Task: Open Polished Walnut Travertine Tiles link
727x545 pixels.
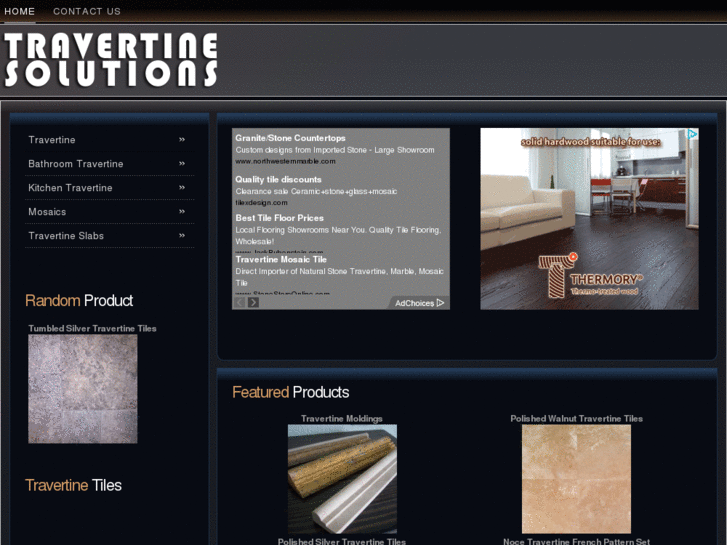Action: pos(576,419)
